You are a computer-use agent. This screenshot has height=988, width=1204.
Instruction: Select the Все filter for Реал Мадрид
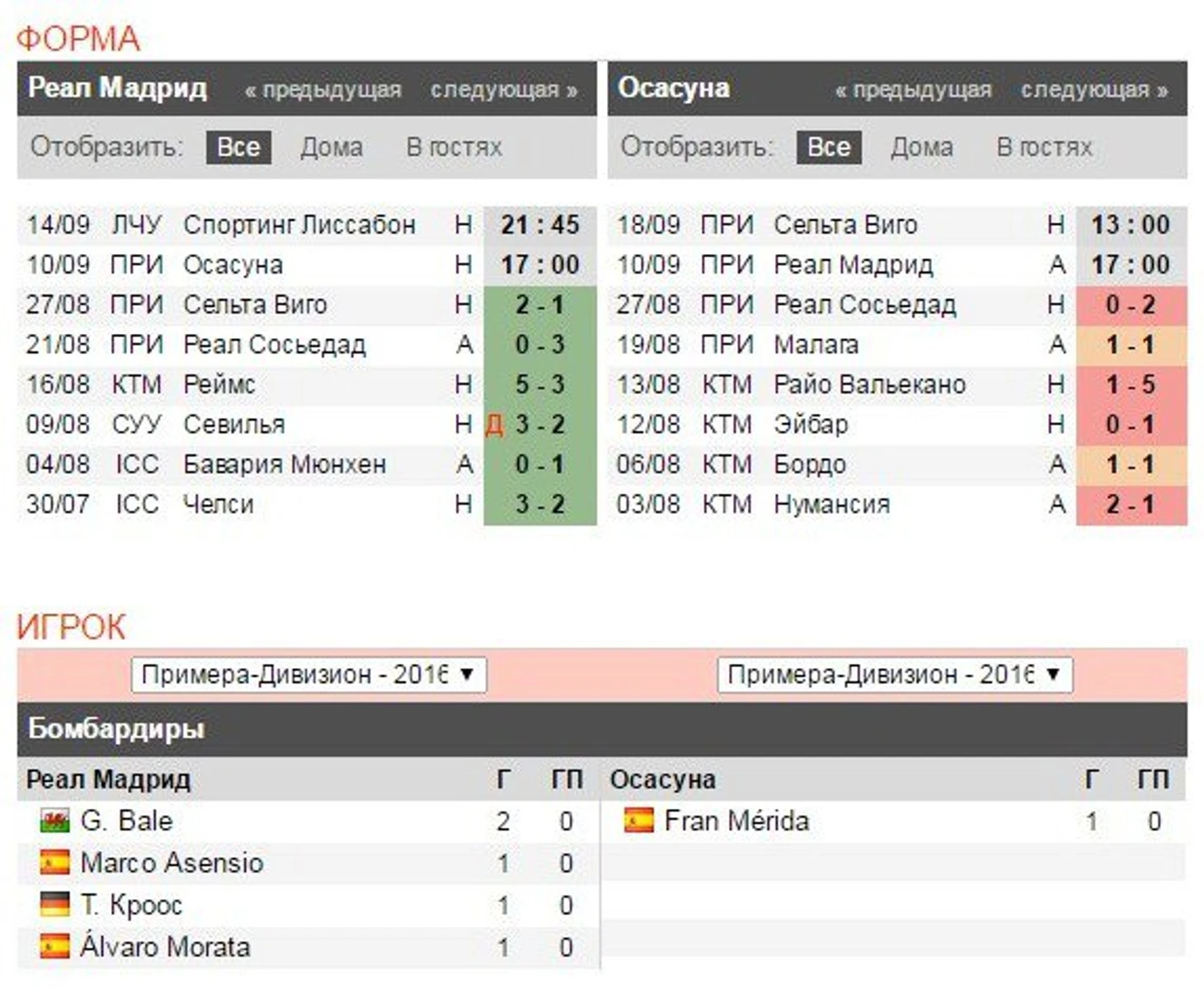click(x=238, y=147)
